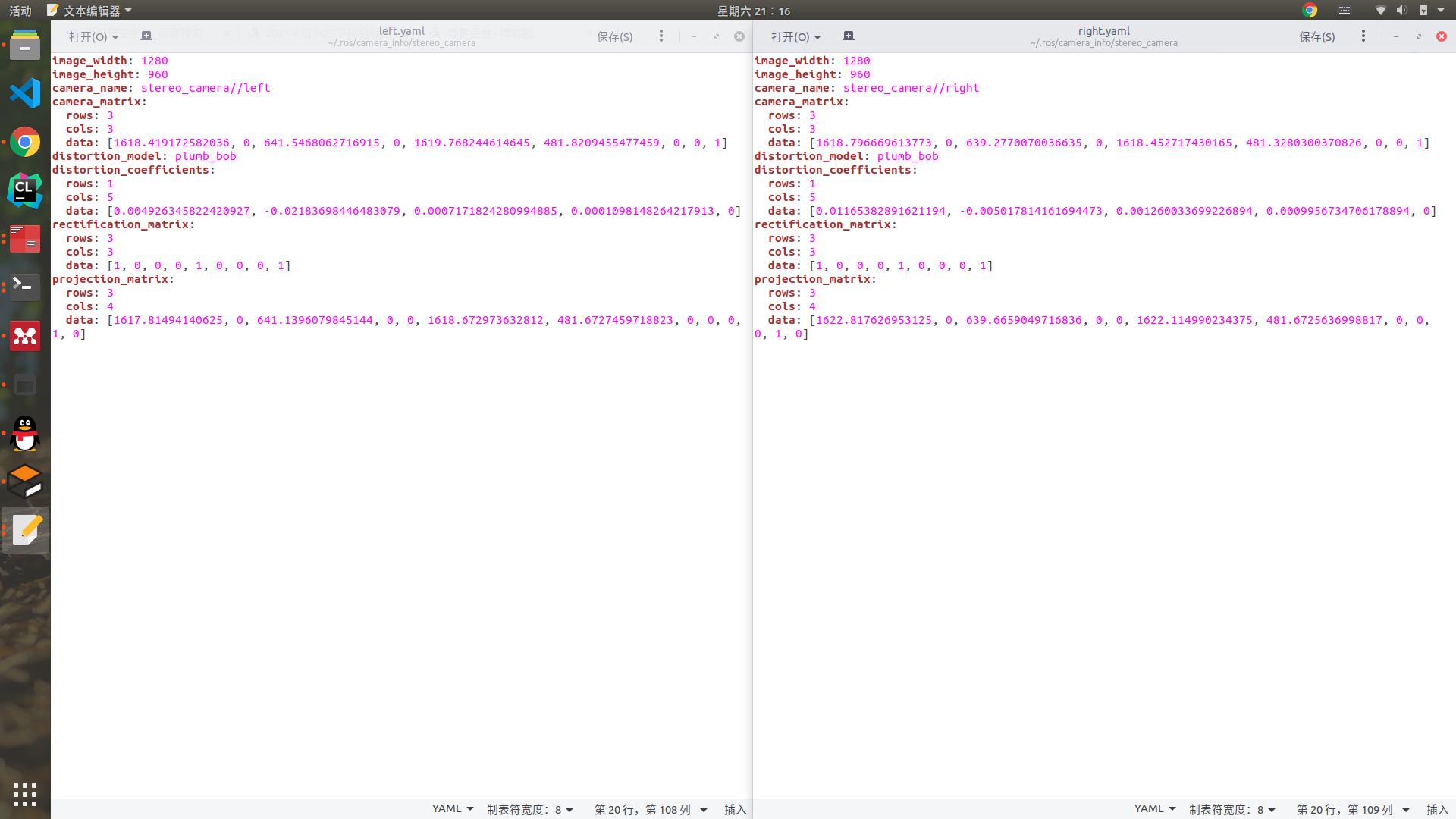Open line-column position selector in right editor
The image size is (1456, 819).
1352,809
